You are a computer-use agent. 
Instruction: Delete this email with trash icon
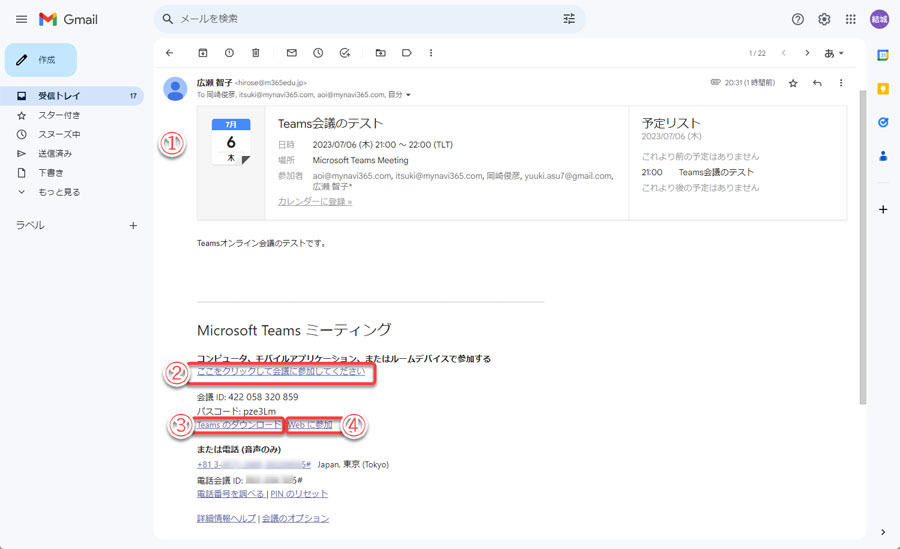255,53
